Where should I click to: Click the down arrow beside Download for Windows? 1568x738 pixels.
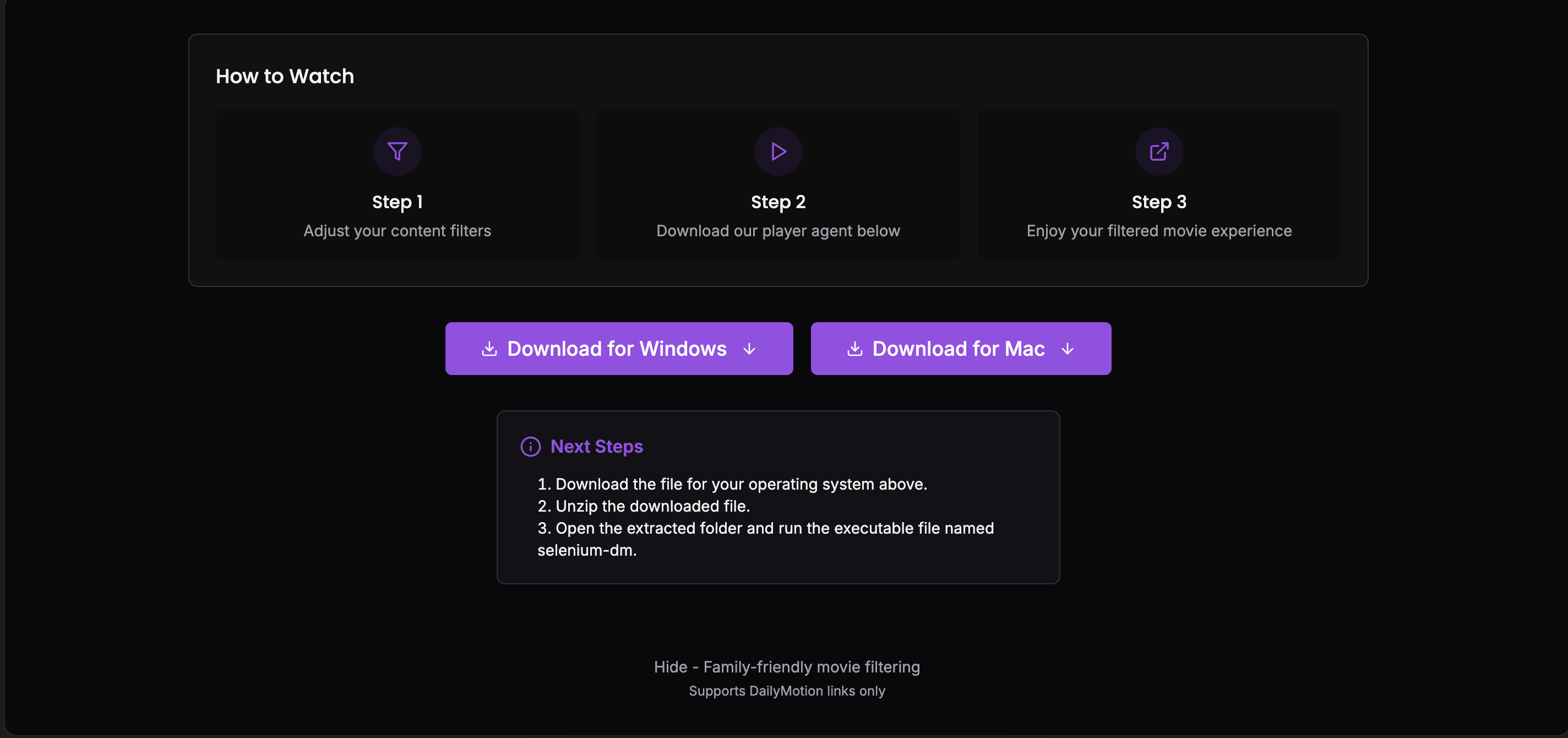pos(749,349)
